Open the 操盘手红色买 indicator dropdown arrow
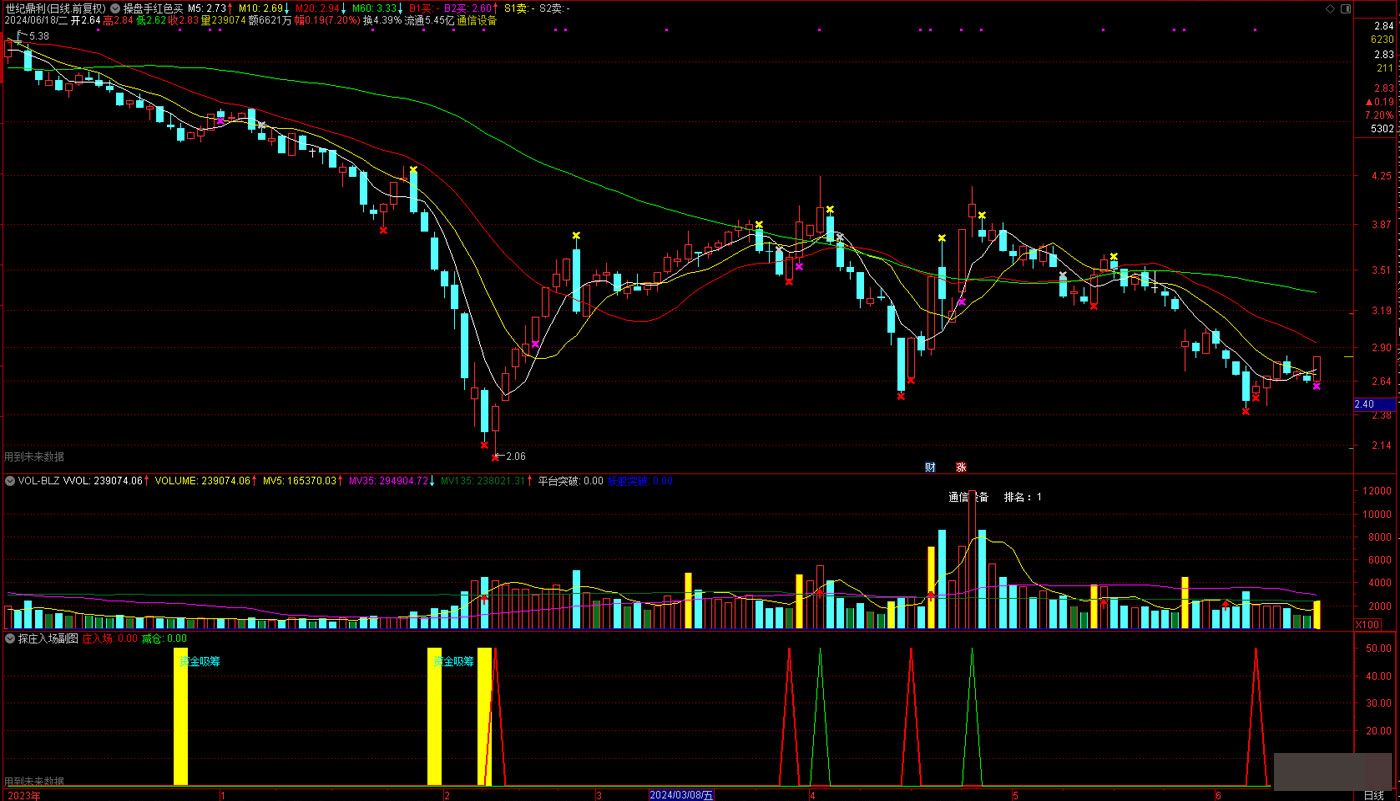 [x=116, y=8]
